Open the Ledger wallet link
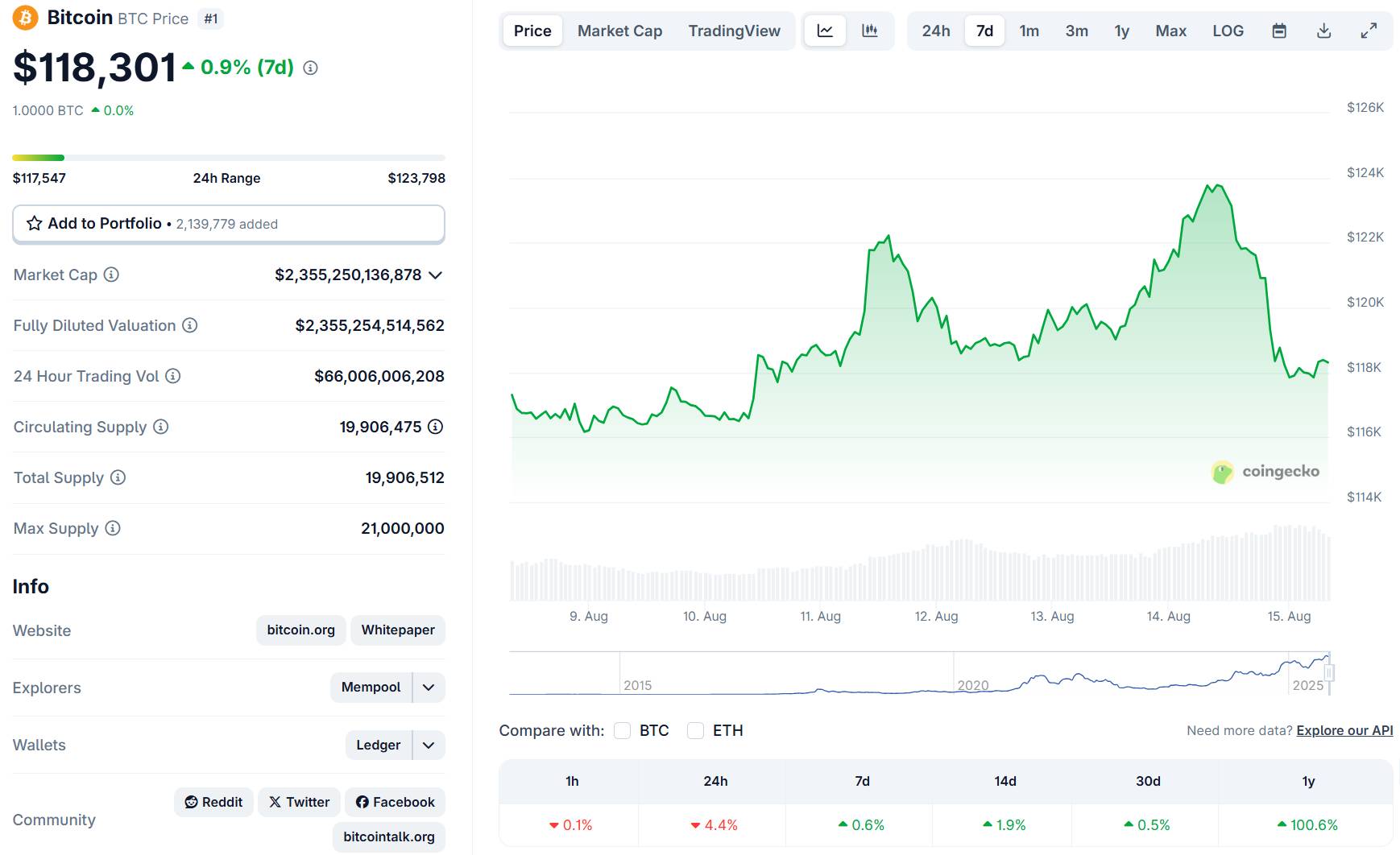The image size is (1400, 855). 378,745
